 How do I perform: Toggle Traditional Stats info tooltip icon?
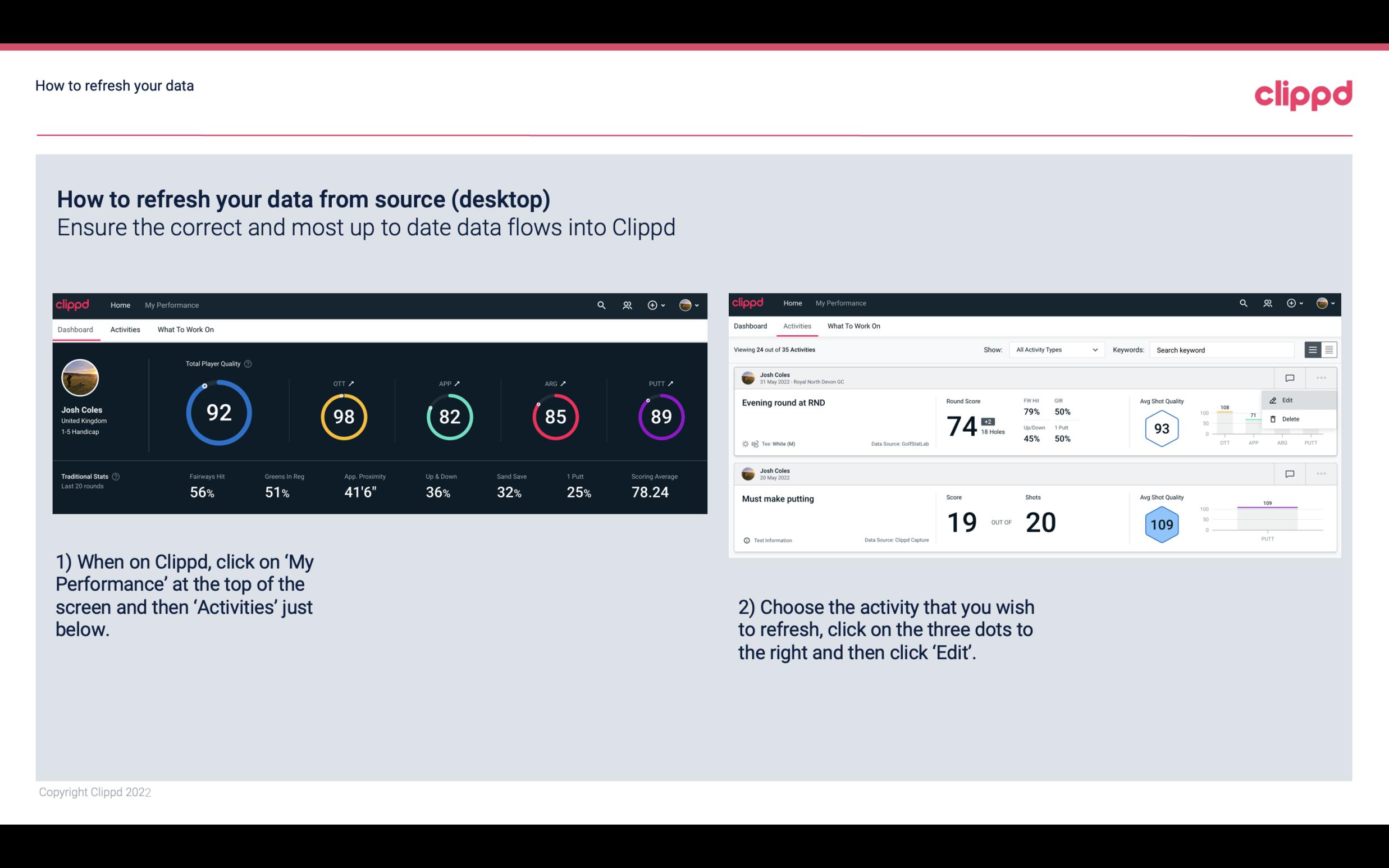coord(118,476)
